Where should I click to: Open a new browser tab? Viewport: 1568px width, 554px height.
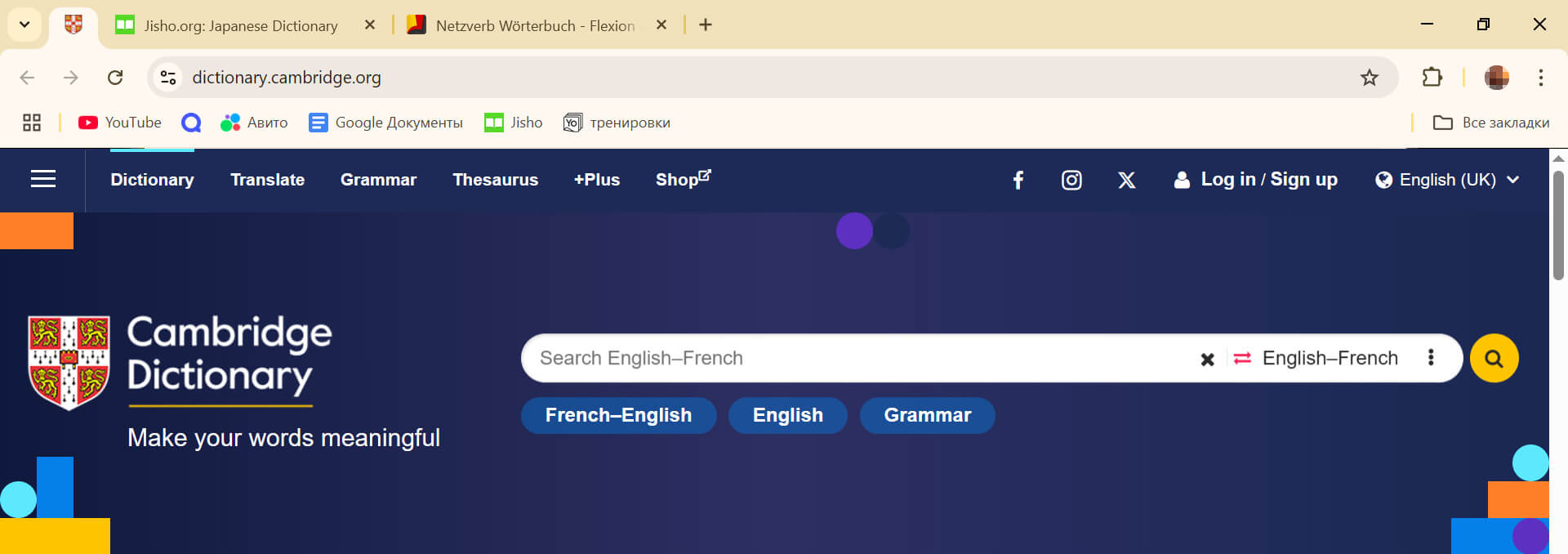706,25
